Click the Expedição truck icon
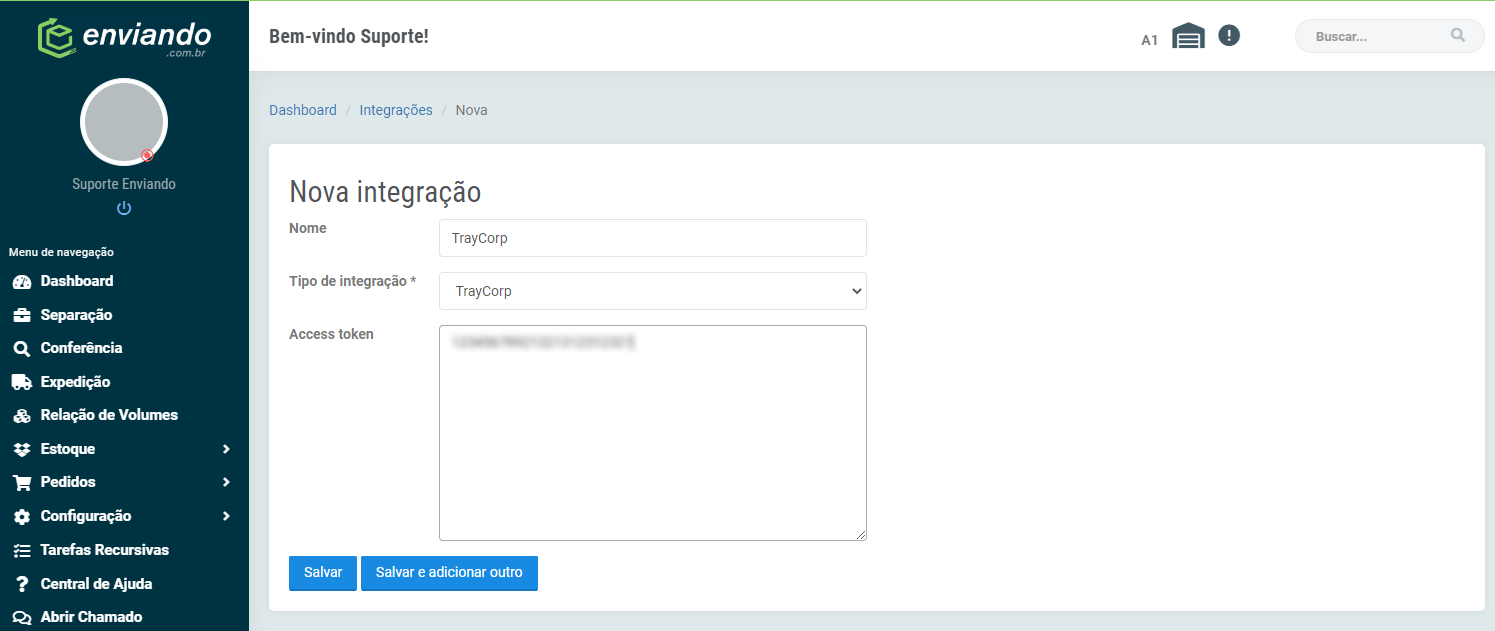 [x=22, y=382]
